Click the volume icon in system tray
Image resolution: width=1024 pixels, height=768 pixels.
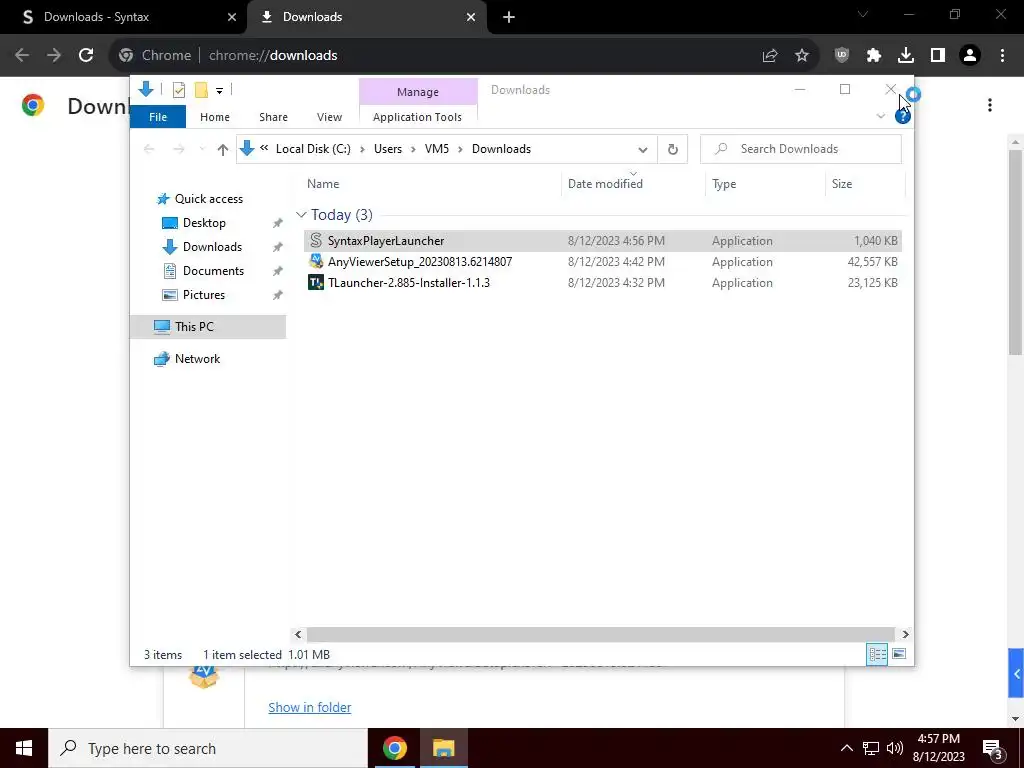895,748
